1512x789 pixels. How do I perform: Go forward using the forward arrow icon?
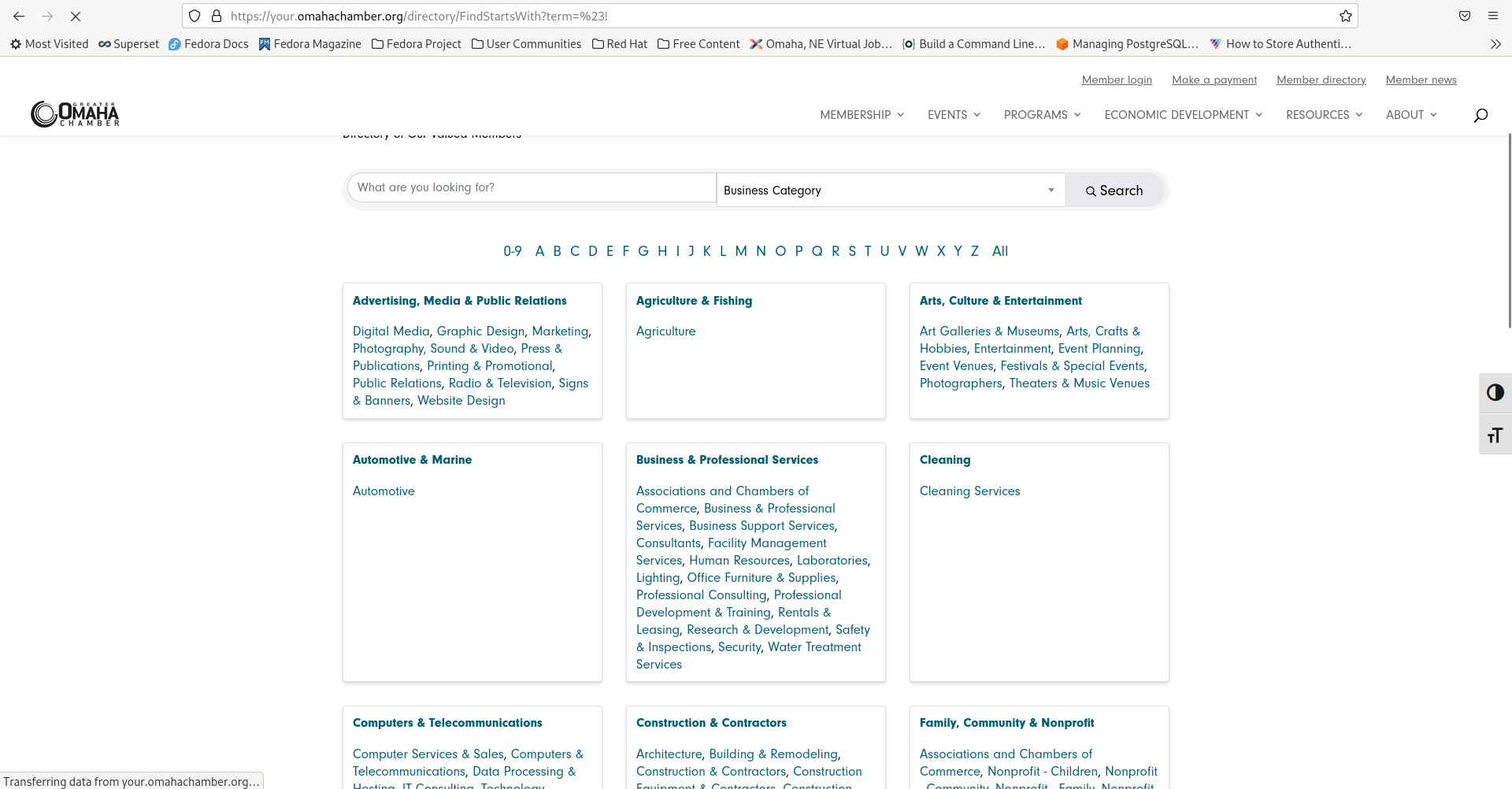[x=47, y=16]
